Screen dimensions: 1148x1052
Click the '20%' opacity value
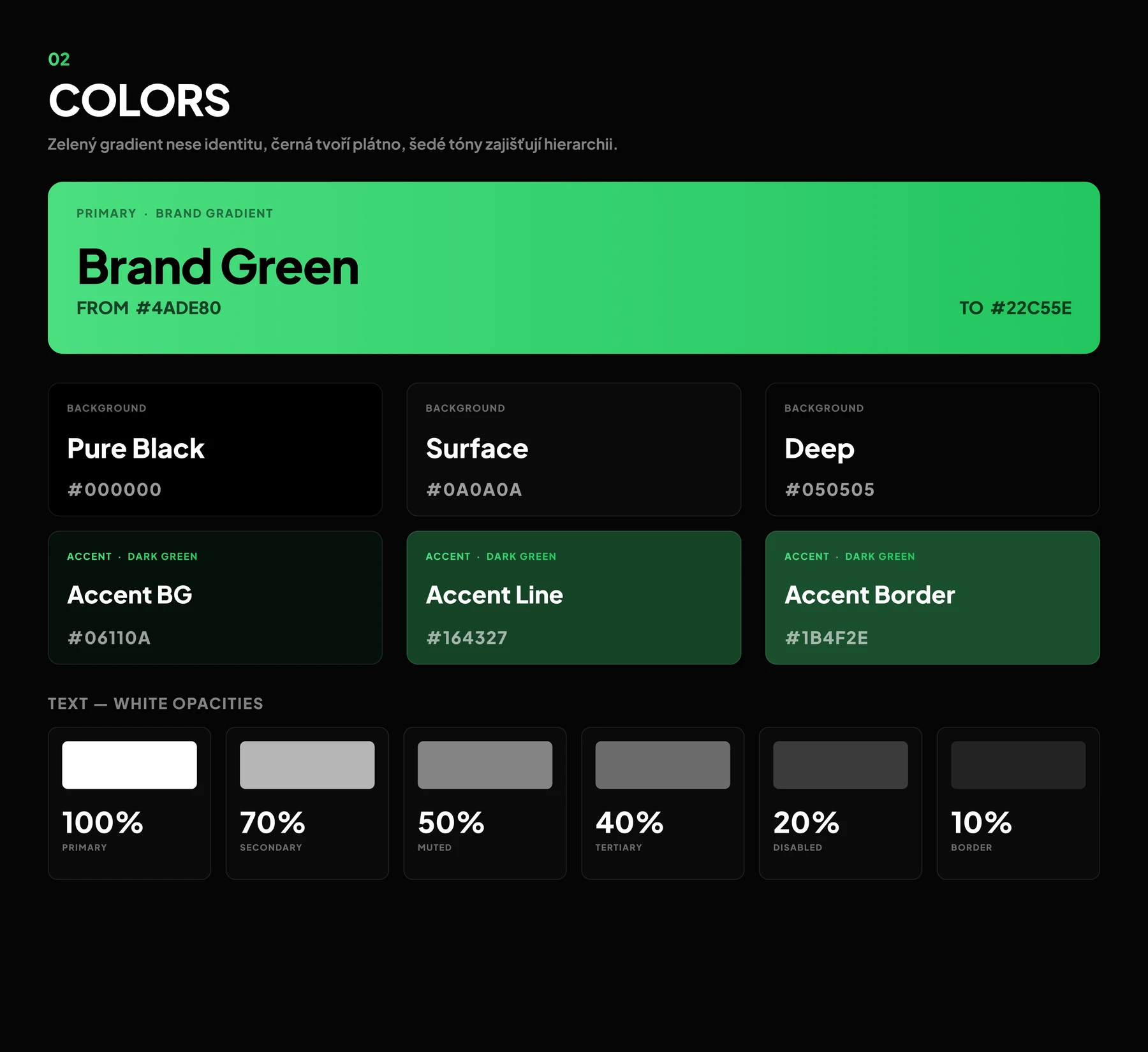coord(806,822)
